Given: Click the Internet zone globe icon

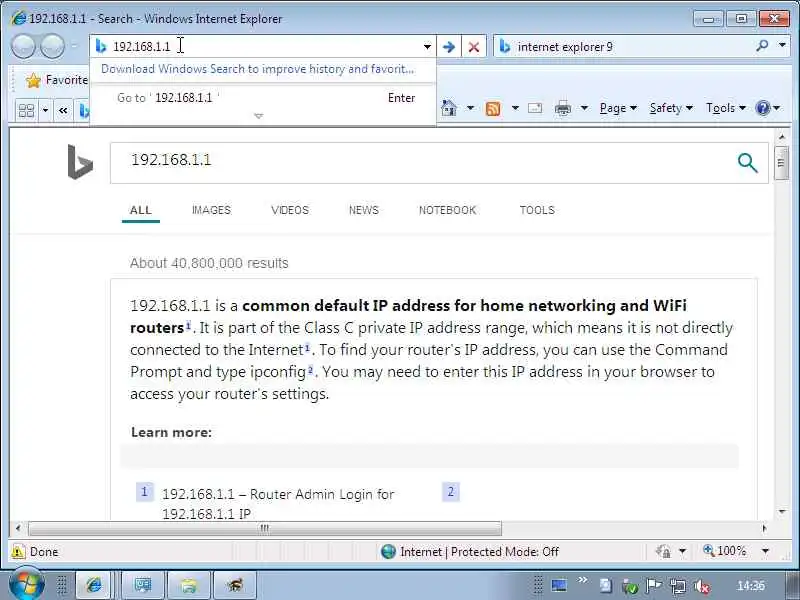Looking at the screenshot, I should click(388, 552).
